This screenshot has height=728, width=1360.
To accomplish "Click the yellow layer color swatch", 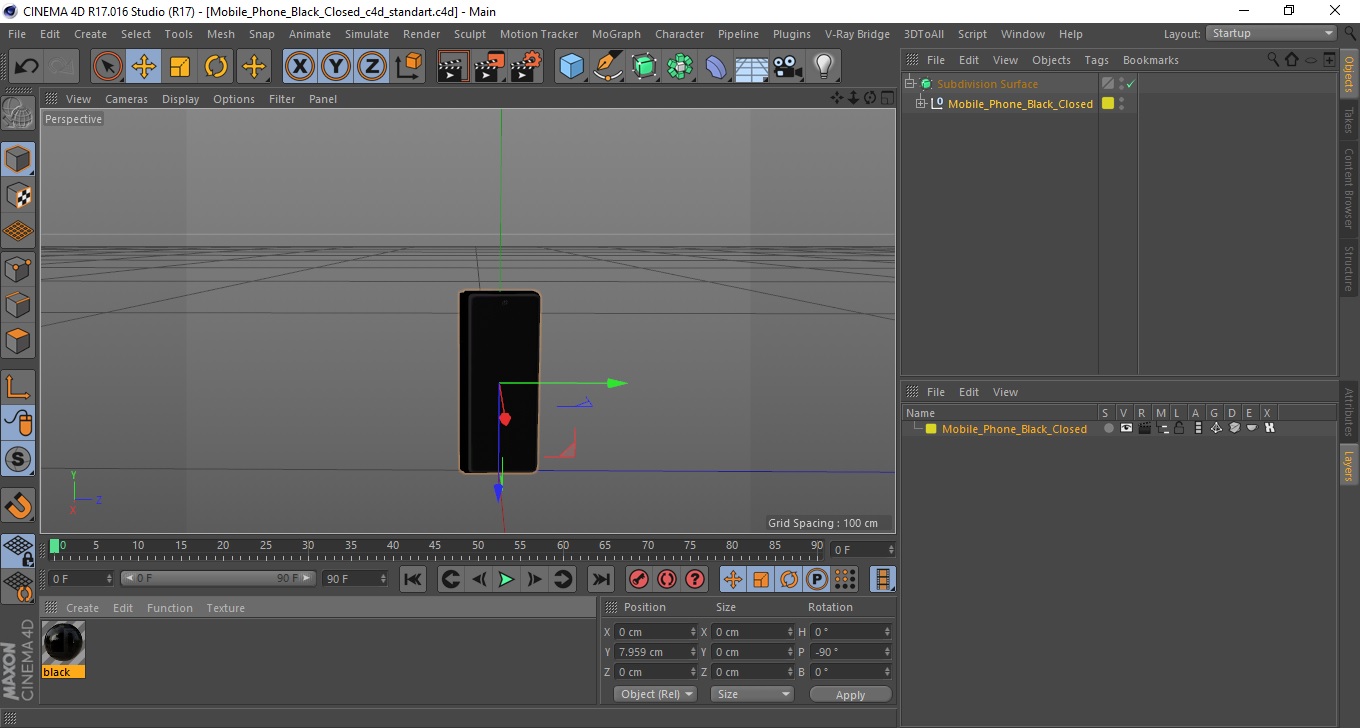I will 931,429.
